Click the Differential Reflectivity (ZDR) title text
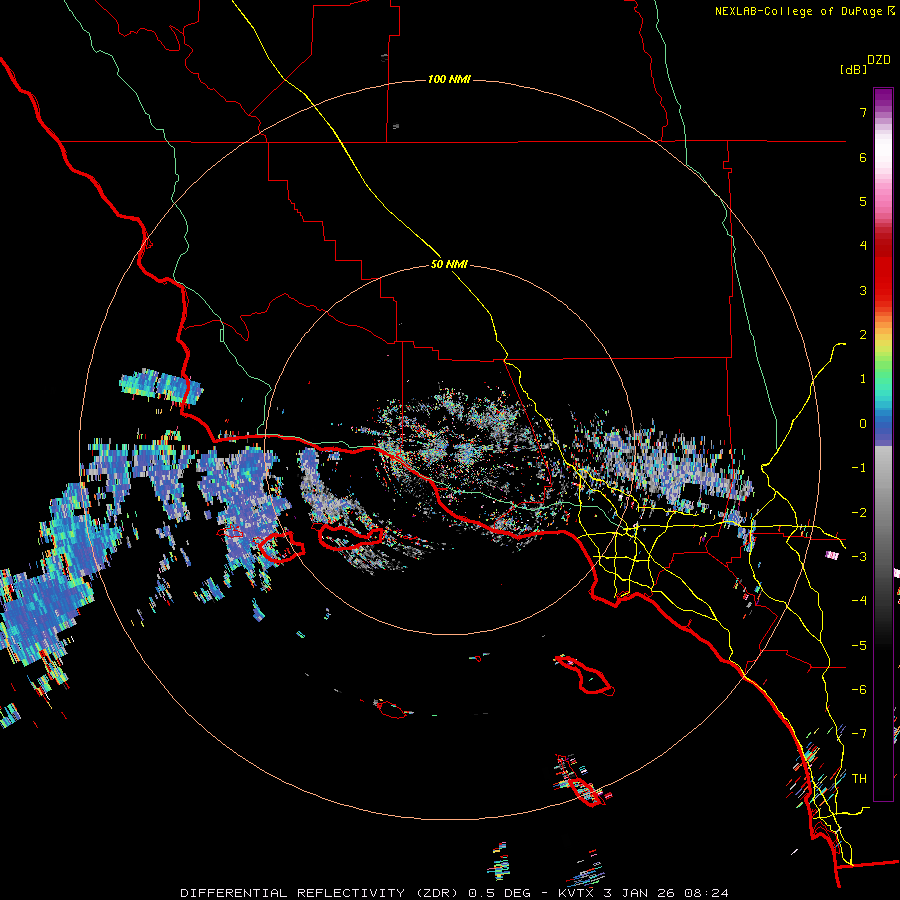The image size is (900, 900). pyautogui.click(x=320, y=893)
